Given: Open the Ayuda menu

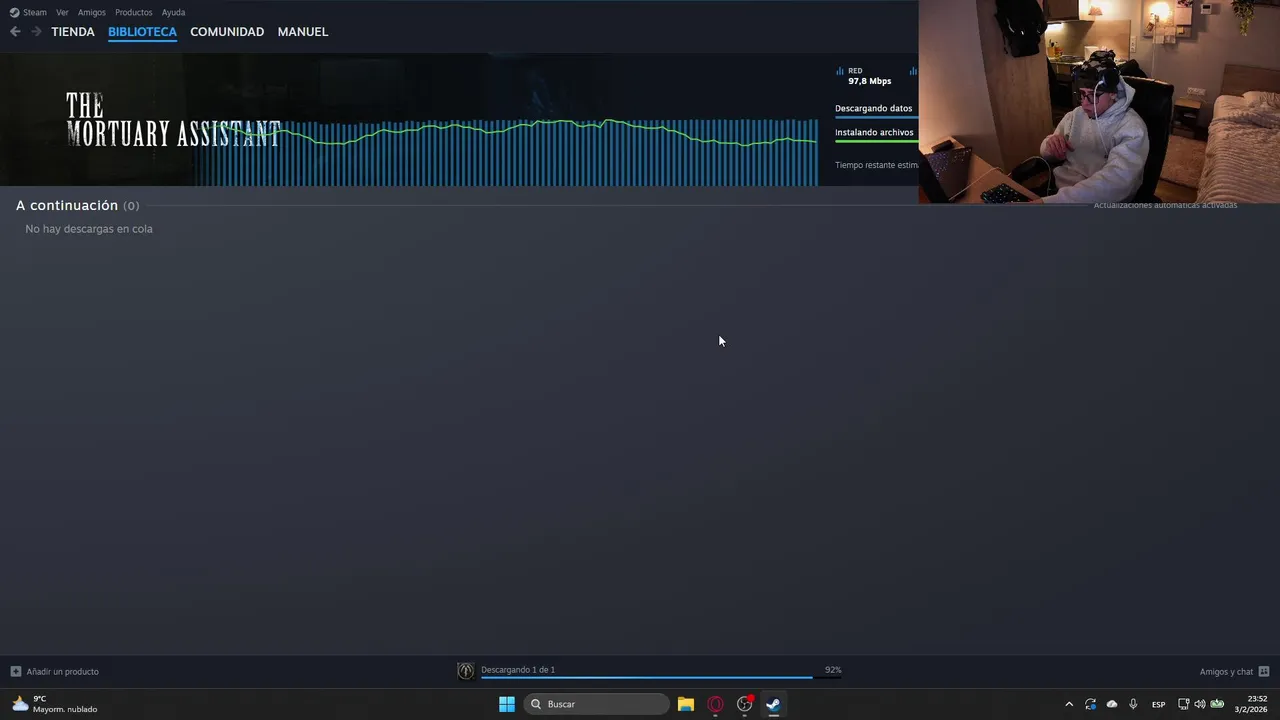Looking at the screenshot, I should 173,12.
